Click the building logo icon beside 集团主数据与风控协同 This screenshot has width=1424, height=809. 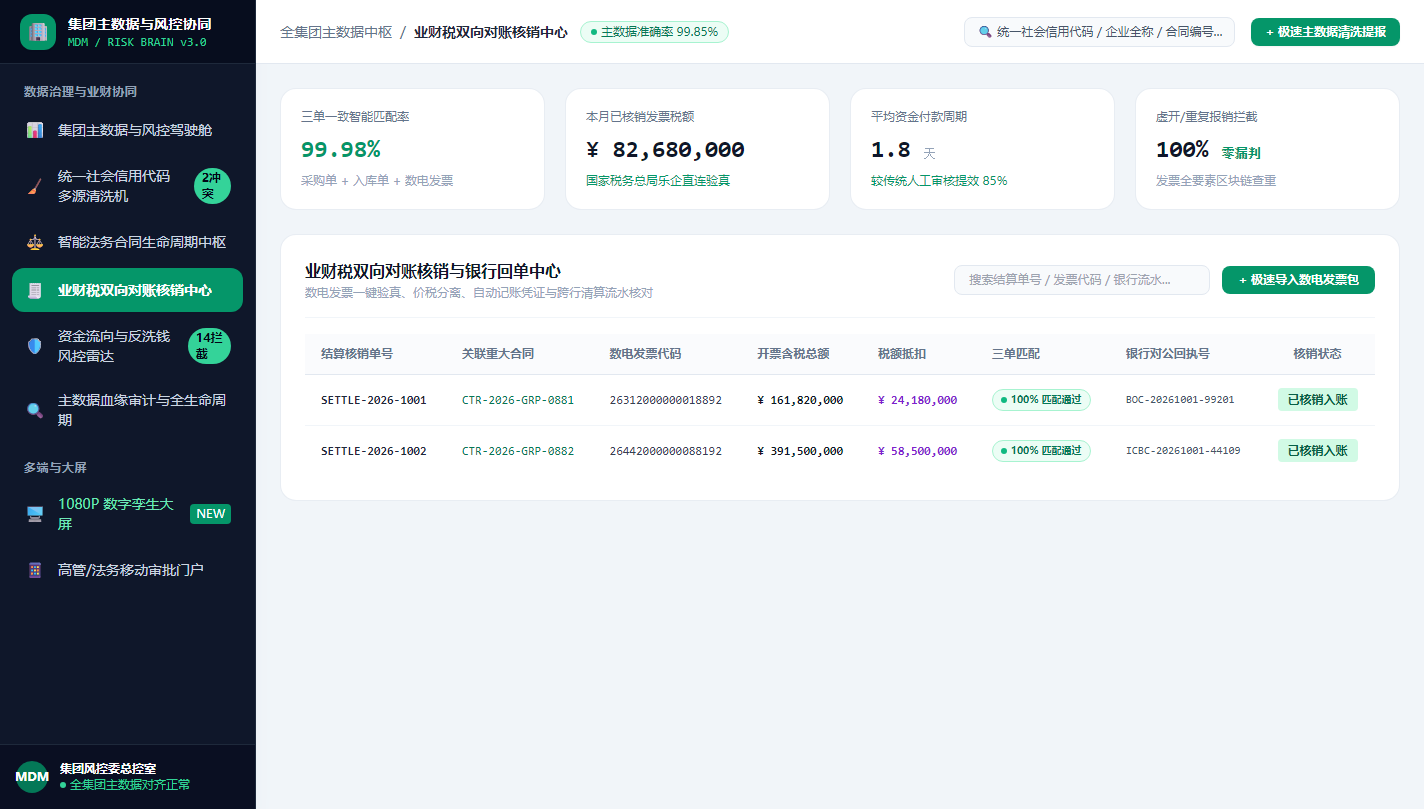pyautogui.click(x=38, y=32)
